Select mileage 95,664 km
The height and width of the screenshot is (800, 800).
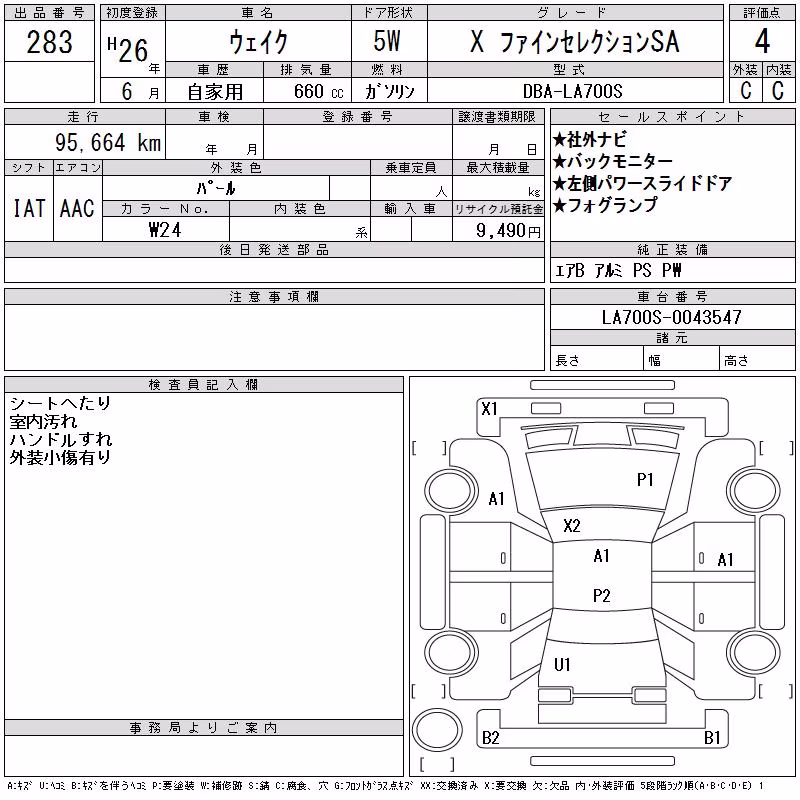coord(108,142)
